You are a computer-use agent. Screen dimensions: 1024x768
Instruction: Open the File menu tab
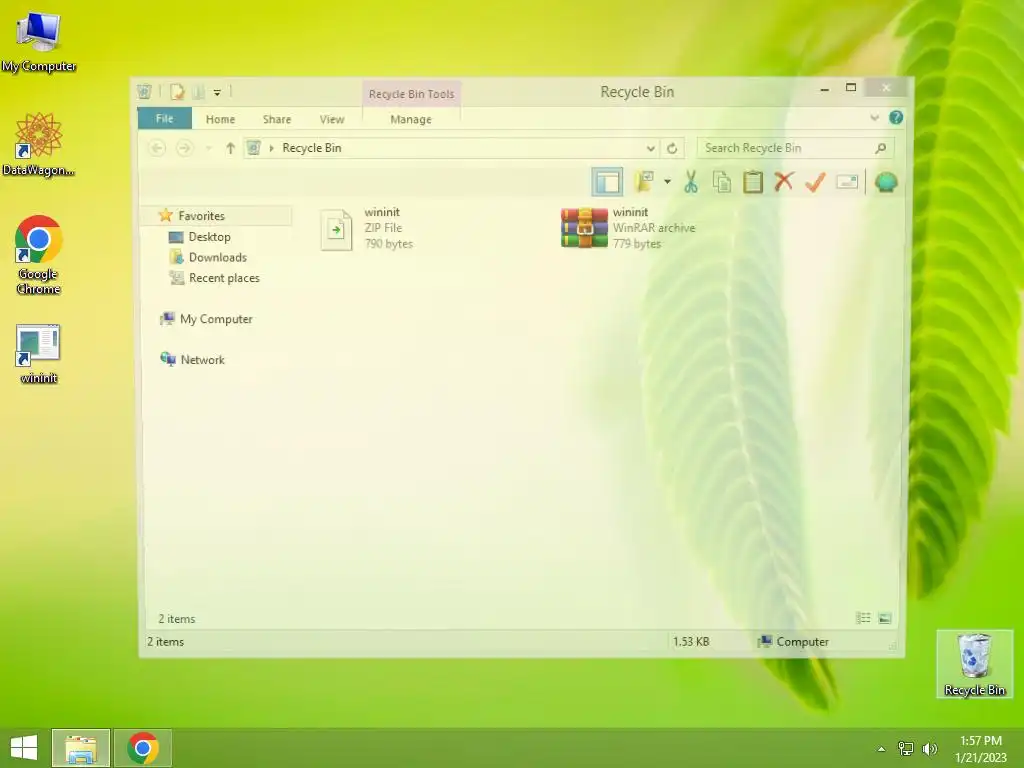[x=165, y=119]
